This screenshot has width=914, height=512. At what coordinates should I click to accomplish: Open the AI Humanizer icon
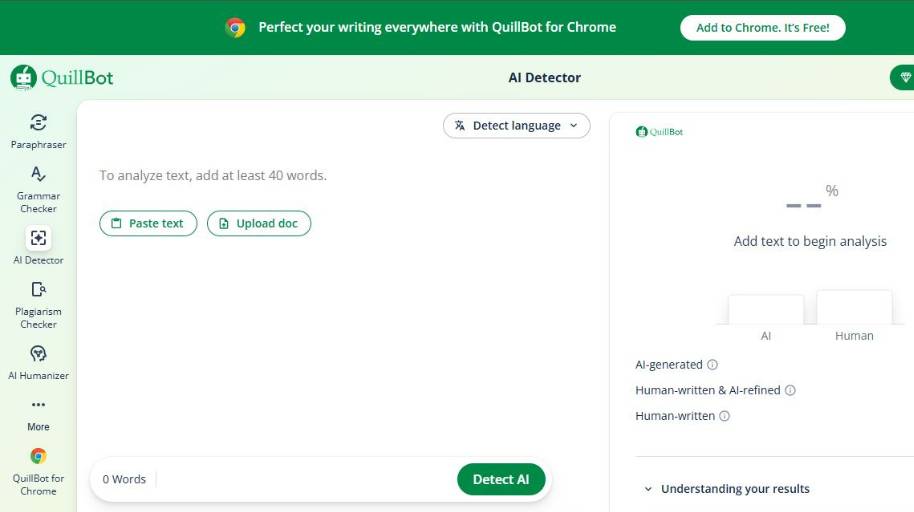pyautogui.click(x=38, y=354)
